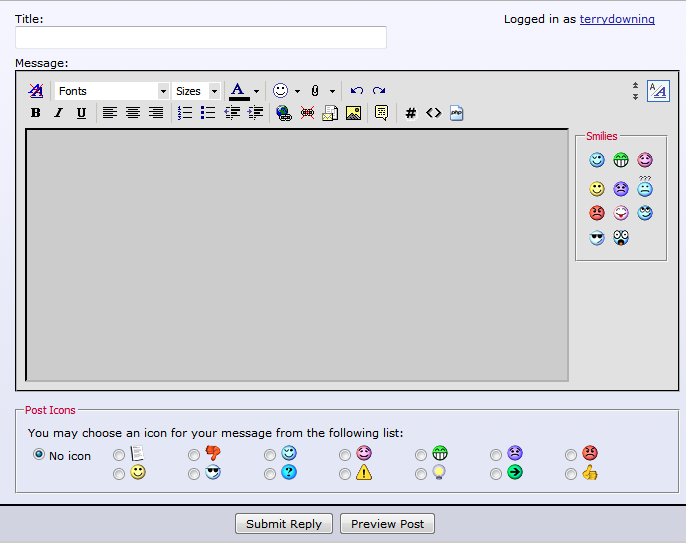Open the Sizes dropdown

pos(196,91)
